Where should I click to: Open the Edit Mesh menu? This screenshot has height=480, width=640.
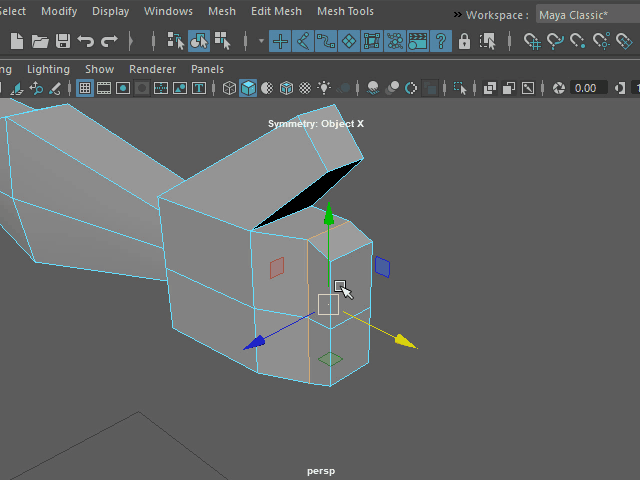click(x=276, y=11)
